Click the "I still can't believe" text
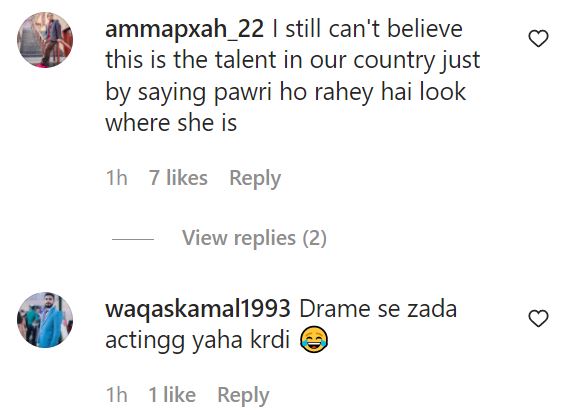This screenshot has height=415, width=567. [367, 29]
